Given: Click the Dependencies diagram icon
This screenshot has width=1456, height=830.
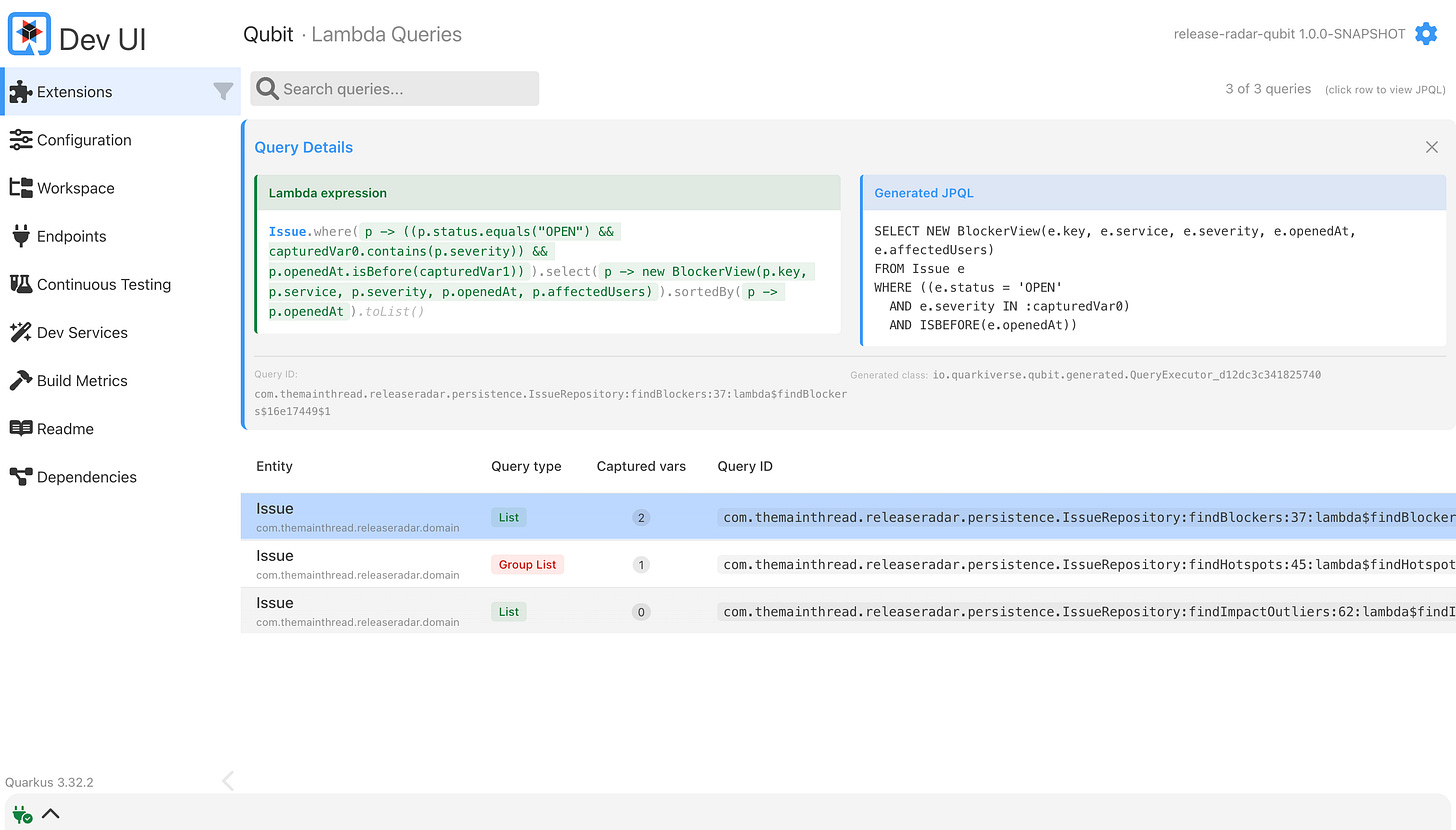Looking at the screenshot, I should 20,477.
